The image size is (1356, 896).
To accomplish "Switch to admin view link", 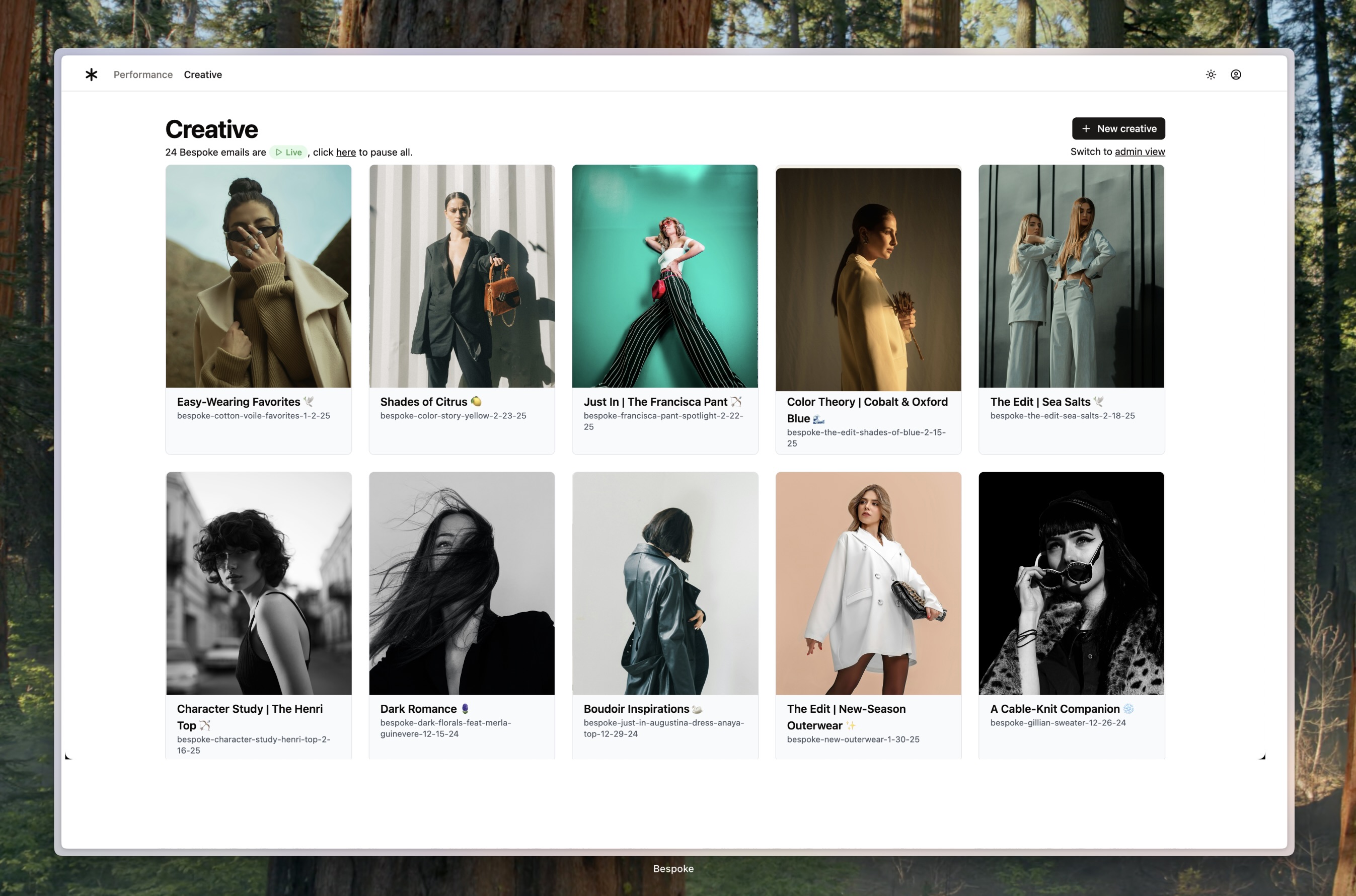I will pyautogui.click(x=1140, y=152).
